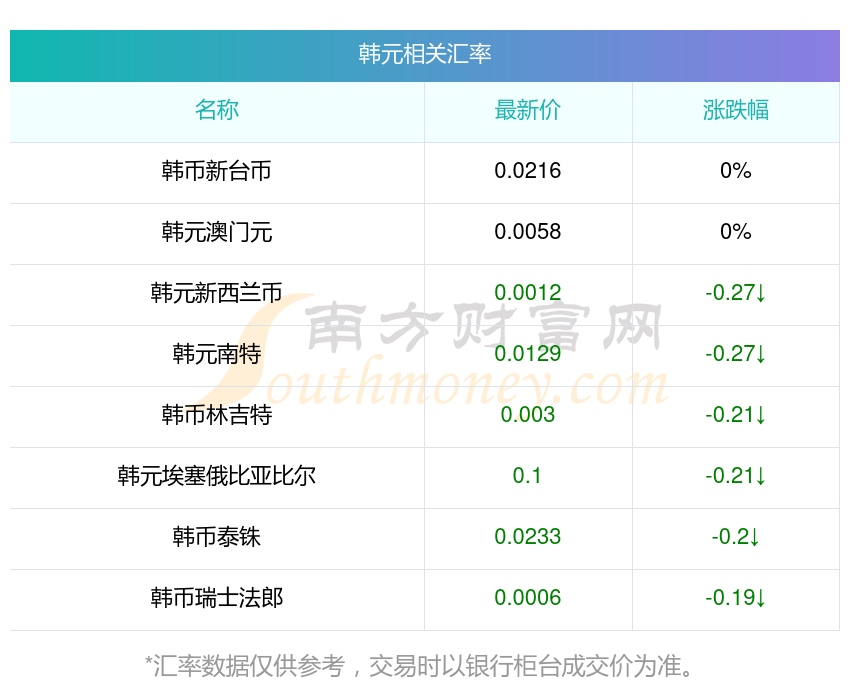Image resolution: width=850 pixels, height=698 pixels.
Task: Click the -0.27↓ change for 韩元南特
Action: point(736,354)
